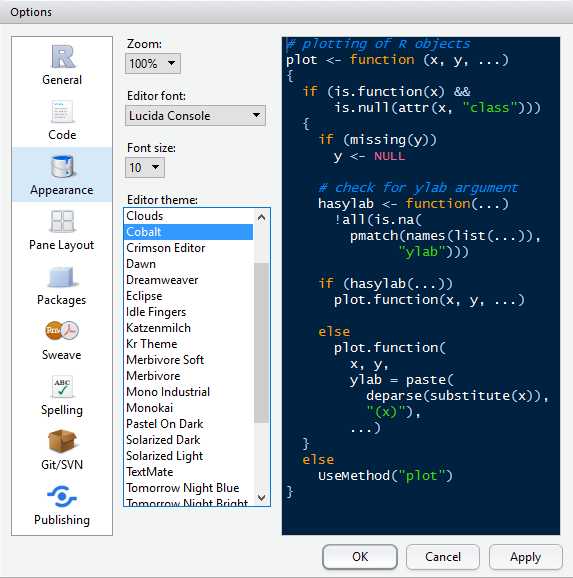Pick the Dreamweaver theme
This screenshot has width=573, height=578.
click(x=188, y=280)
